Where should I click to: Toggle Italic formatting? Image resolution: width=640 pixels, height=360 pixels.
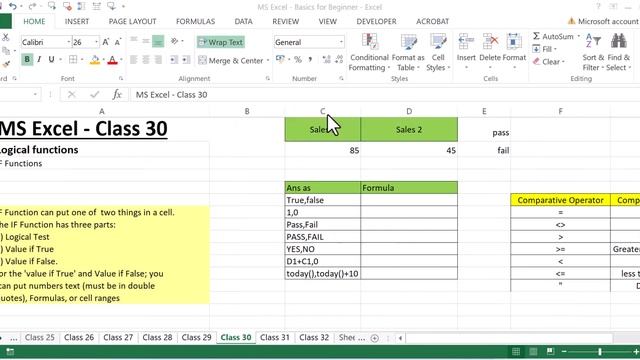coord(39,60)
